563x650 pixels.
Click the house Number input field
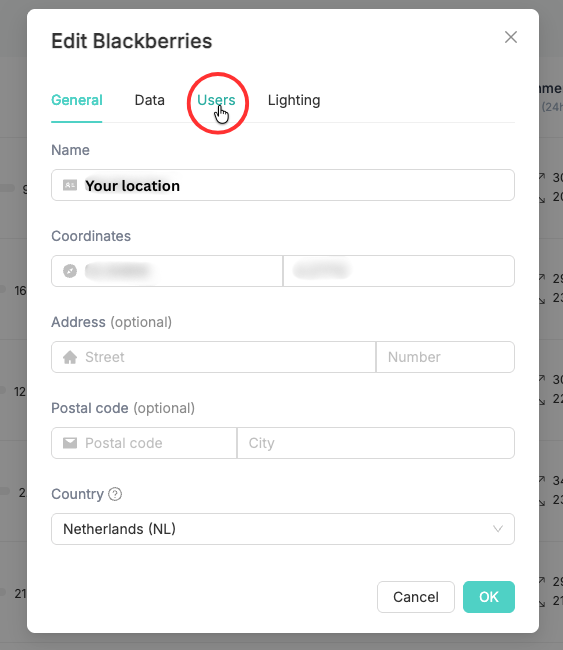pyautogui.click(x=445, y=357)
